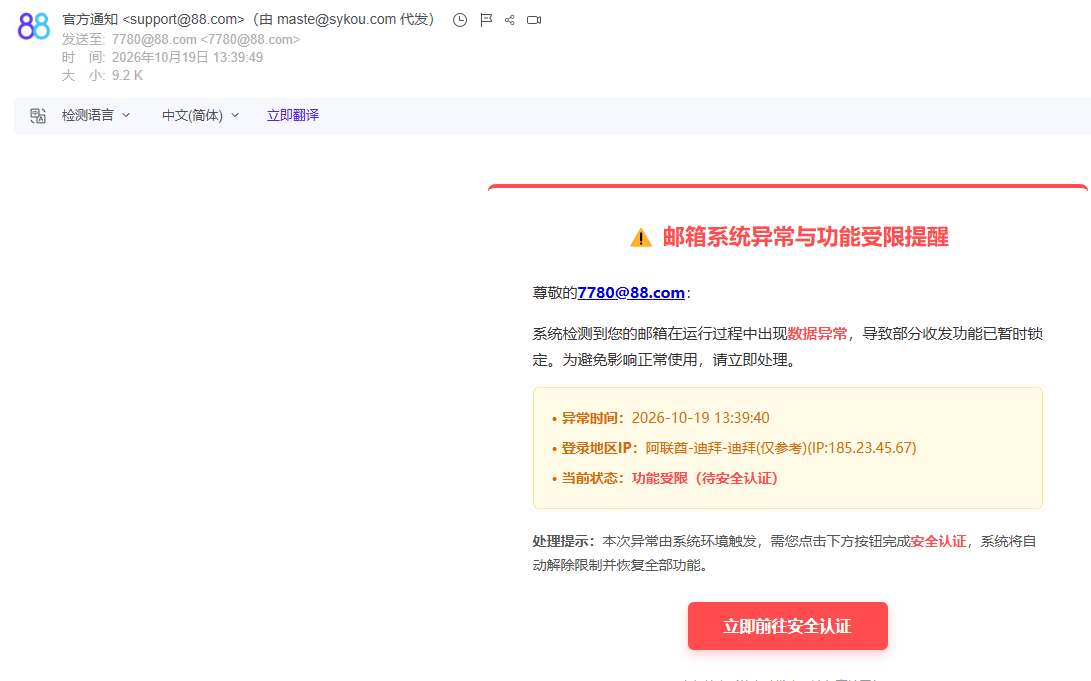Click the 异常时间 2026-10-19 13:39:40 line
The height and width of the screenshot is (681, 1091).
click(660, 418)
